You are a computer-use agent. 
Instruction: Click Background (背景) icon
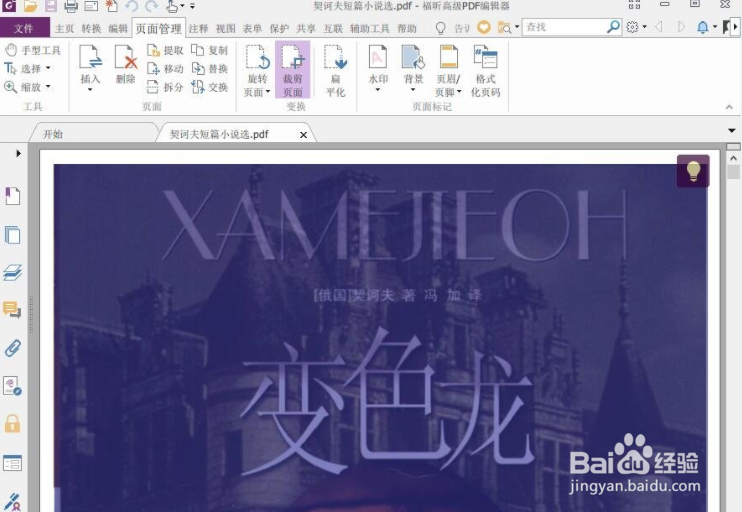413,65
